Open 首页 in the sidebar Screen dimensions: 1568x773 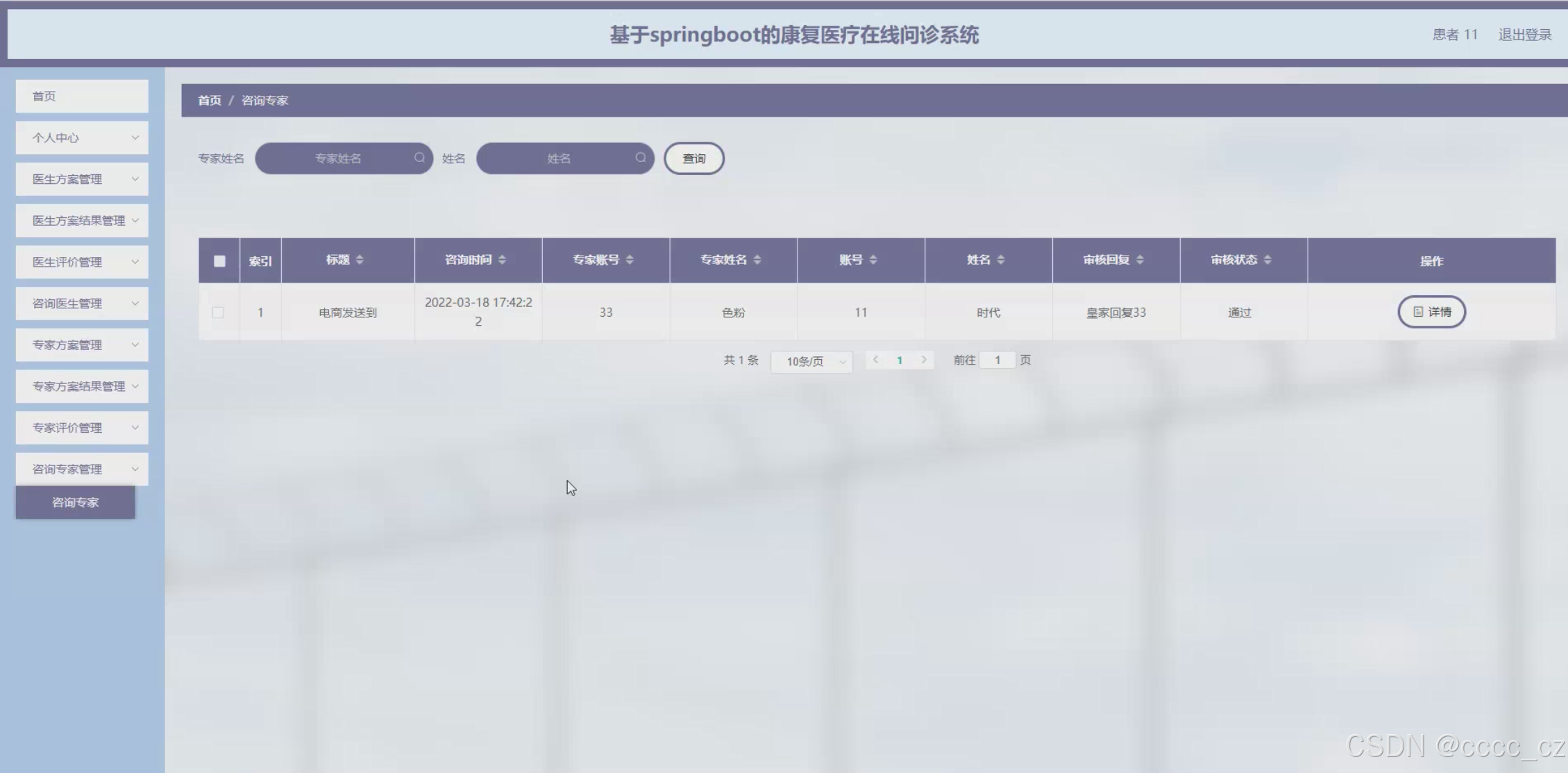[82, 96]
